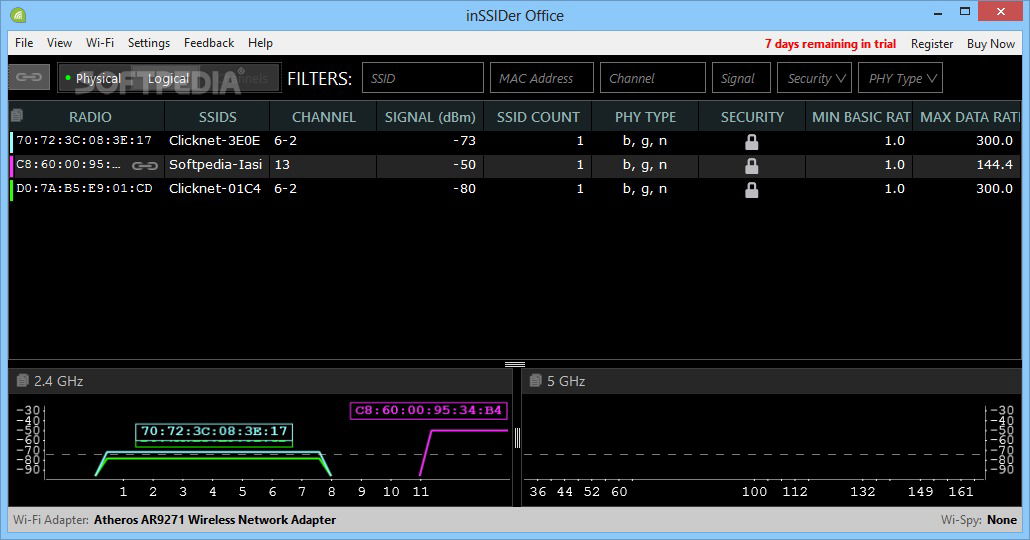This screenshot has width=1030, height=540.
Task: Close the inSSIDer Office window
Action: (1000, 11)
